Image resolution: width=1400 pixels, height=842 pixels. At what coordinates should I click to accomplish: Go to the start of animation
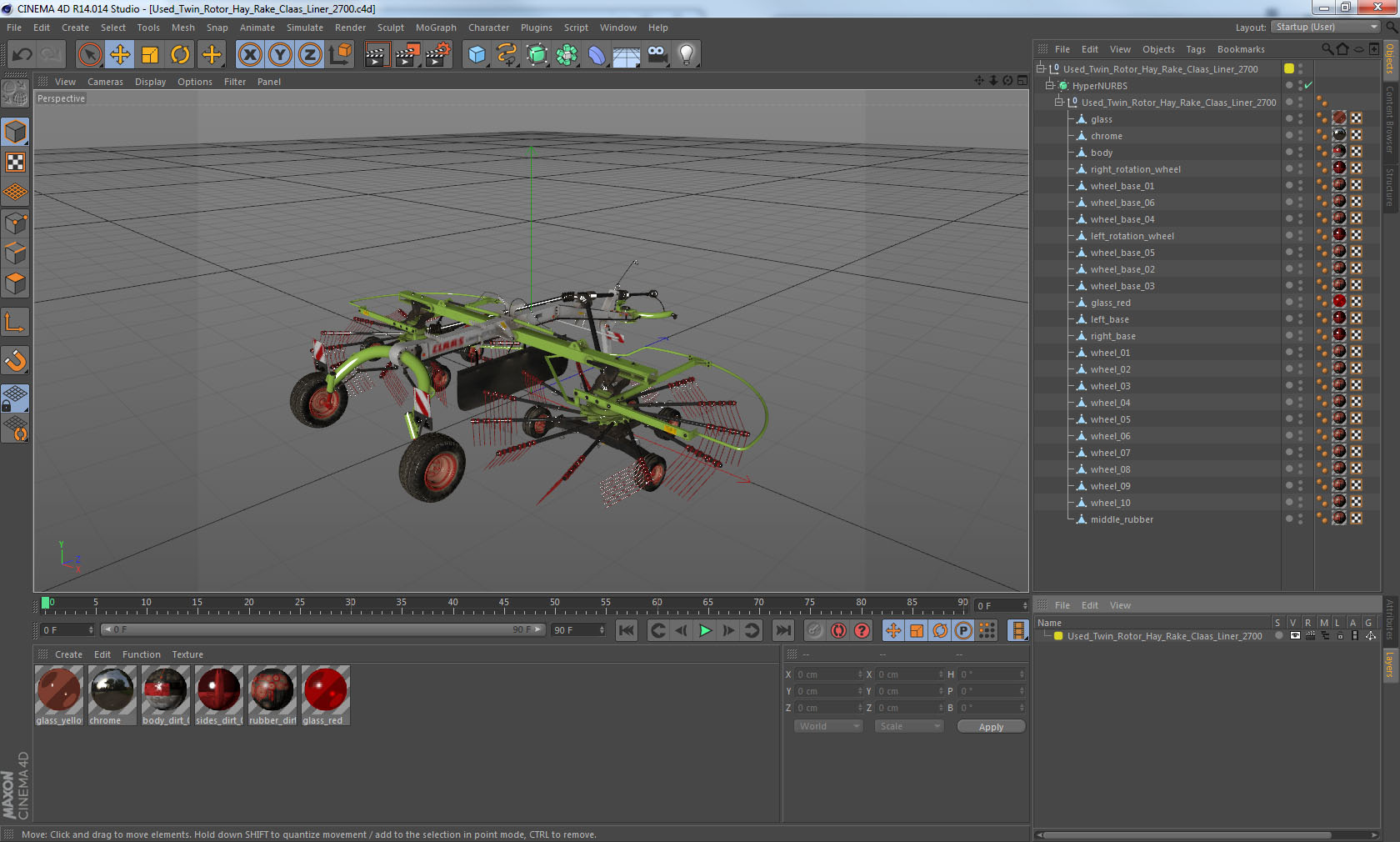627,630
